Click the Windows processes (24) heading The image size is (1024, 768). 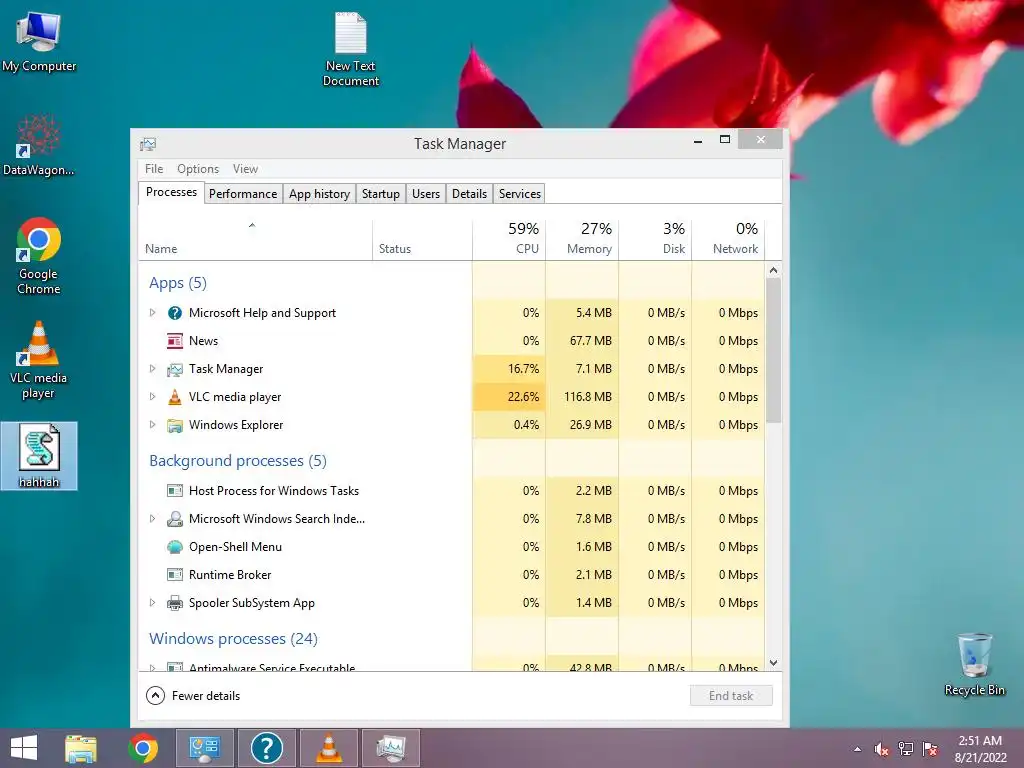[233, 638]
